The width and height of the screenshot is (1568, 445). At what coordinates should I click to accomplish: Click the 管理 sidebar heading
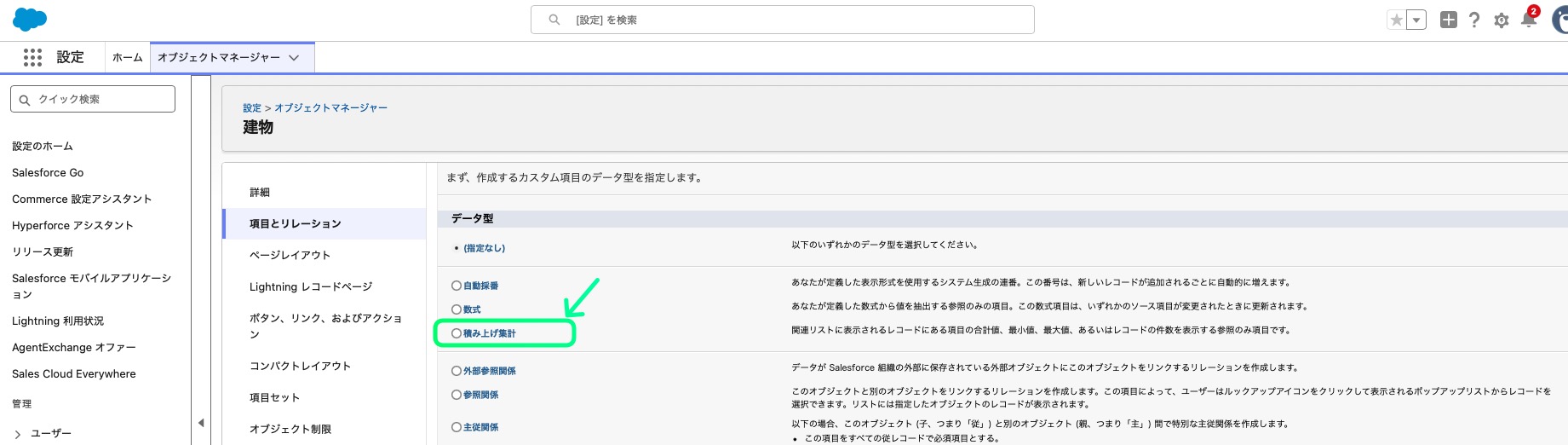[x=22, y=403]
